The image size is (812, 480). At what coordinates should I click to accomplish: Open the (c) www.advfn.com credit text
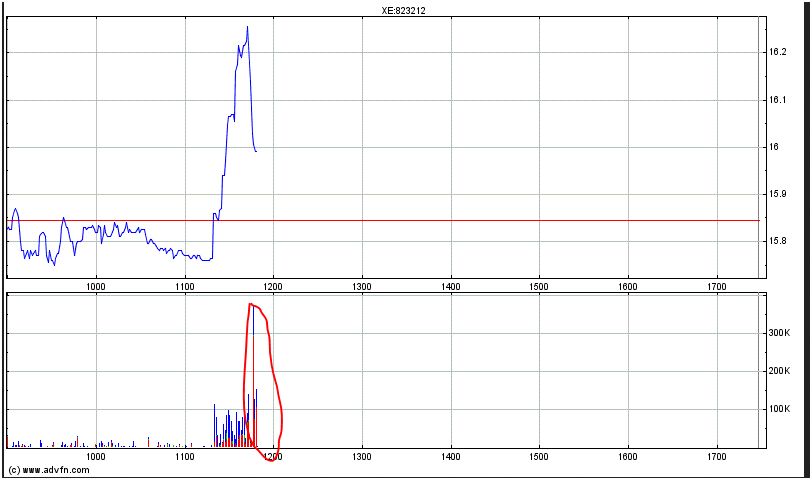click(x=49, y=470)
